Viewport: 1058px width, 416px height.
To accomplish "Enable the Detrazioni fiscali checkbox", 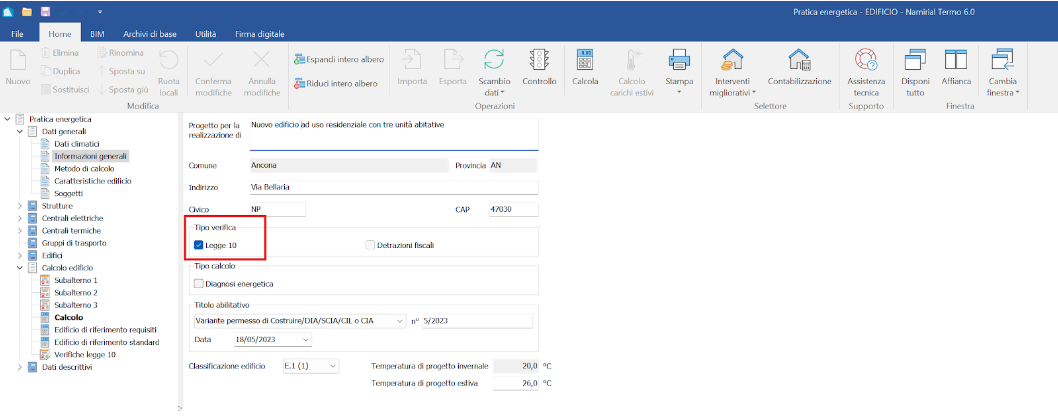I will [x=370, y=244].
